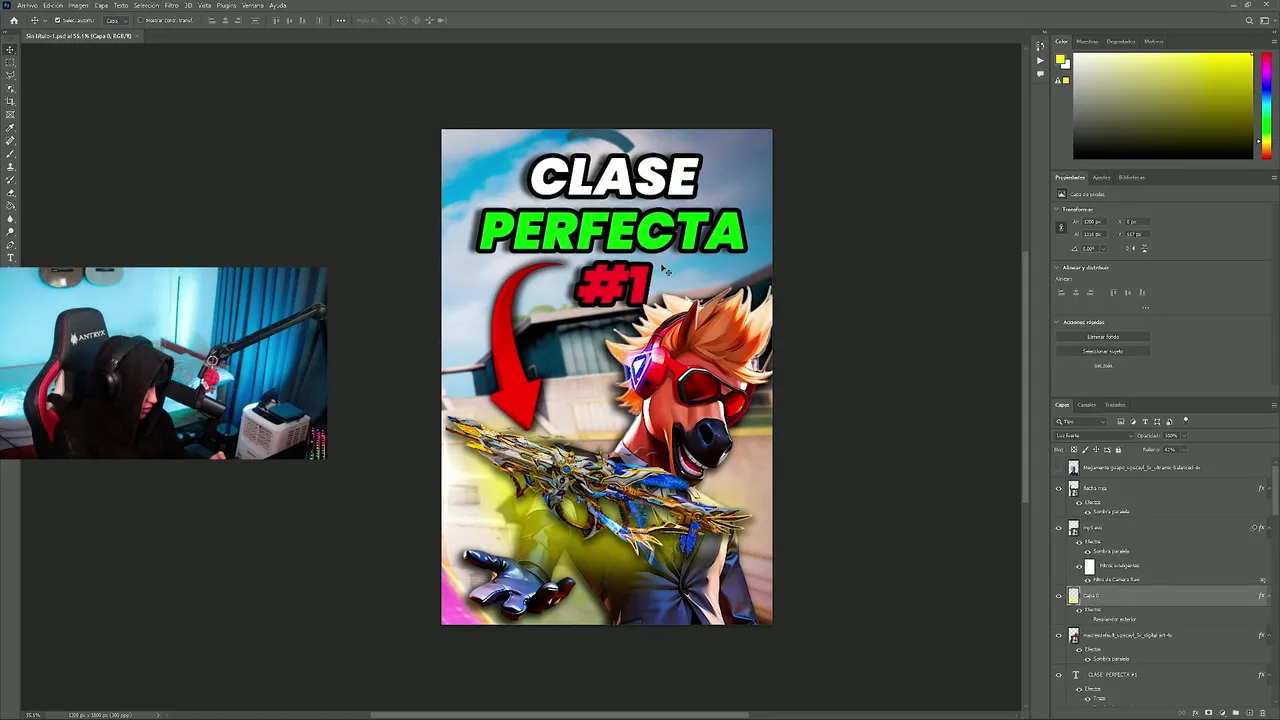Hide the flecha roja layer
The image size is (1280, 720).
coord(1058,488)
